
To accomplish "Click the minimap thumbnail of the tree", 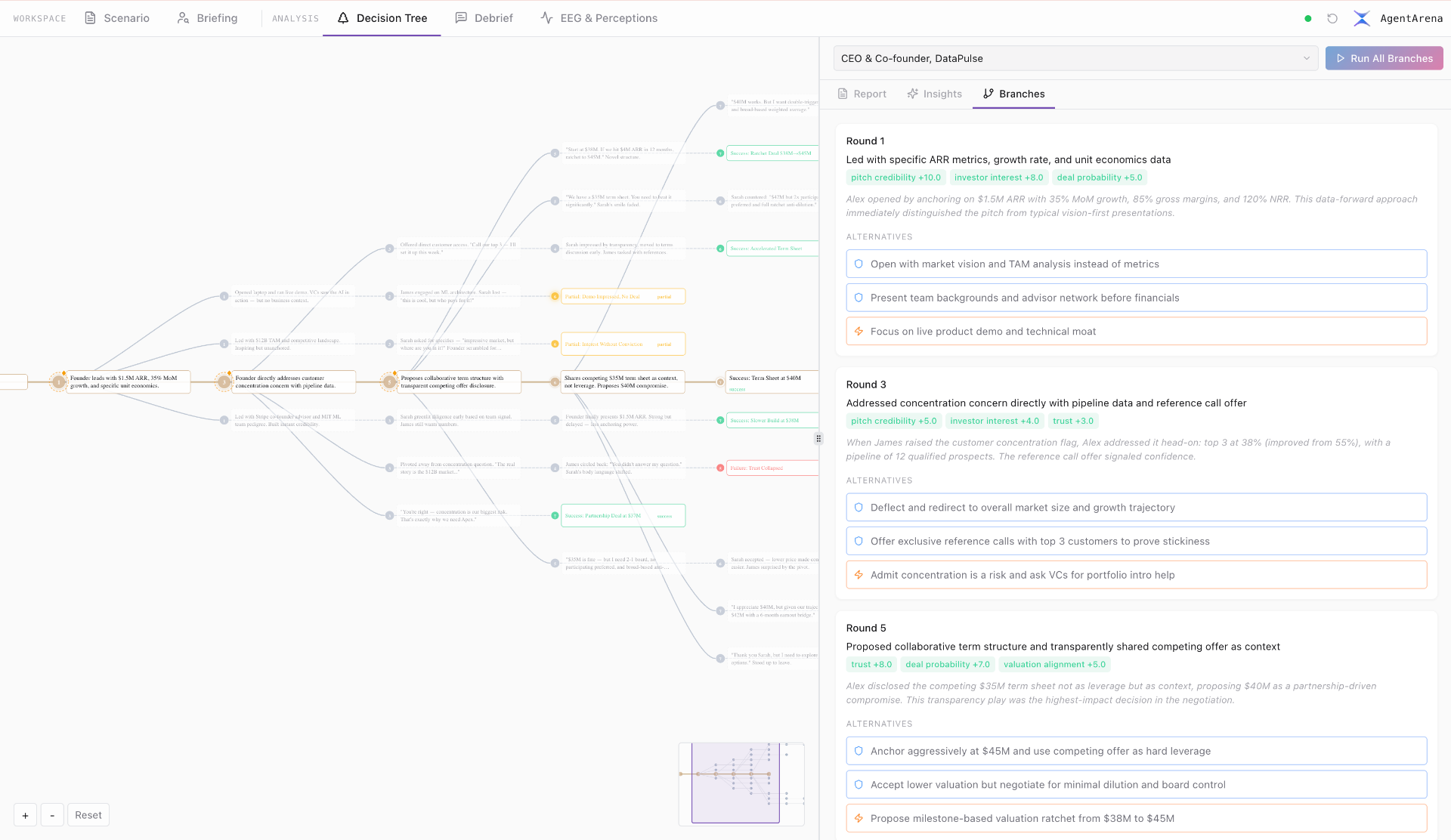I will (x=741, y=784).
